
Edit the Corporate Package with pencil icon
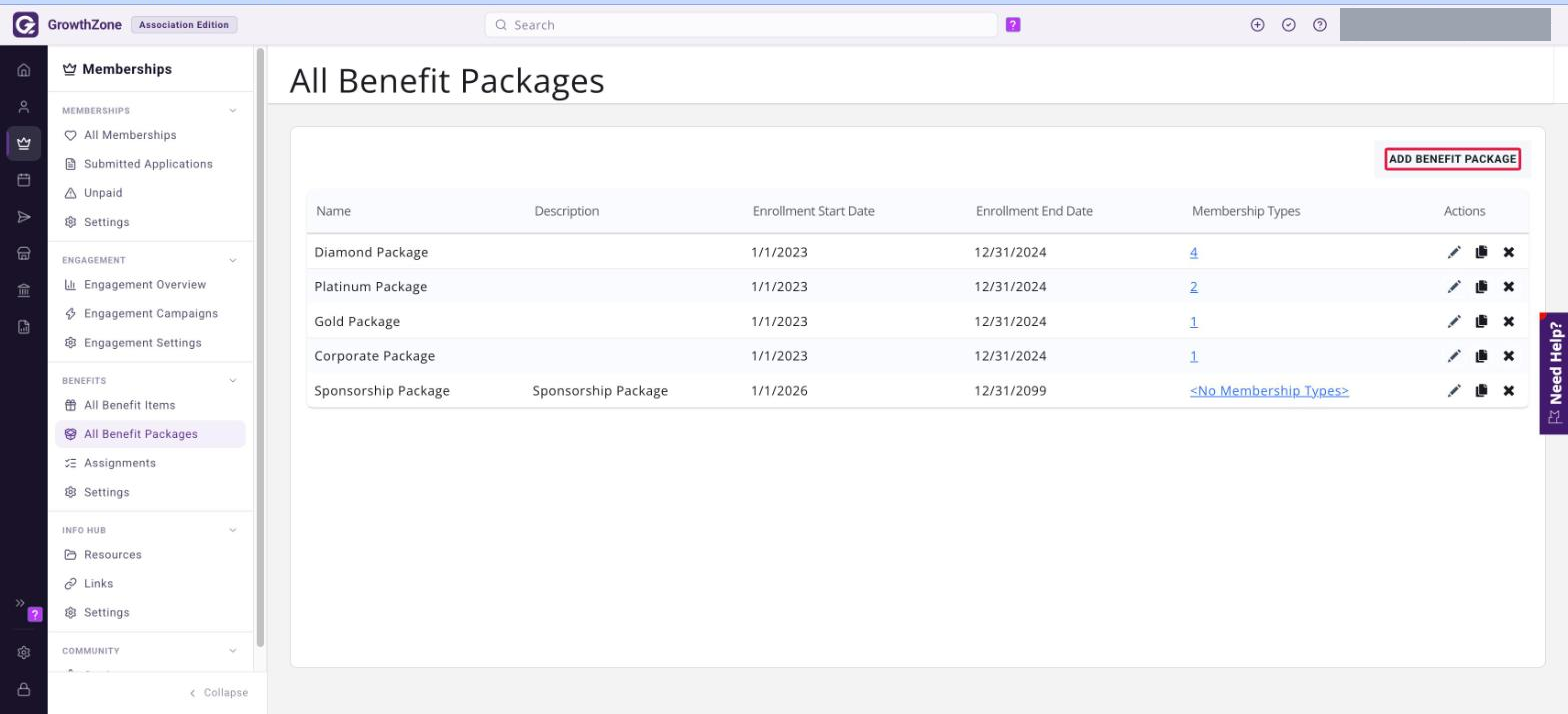(1454, 356)
